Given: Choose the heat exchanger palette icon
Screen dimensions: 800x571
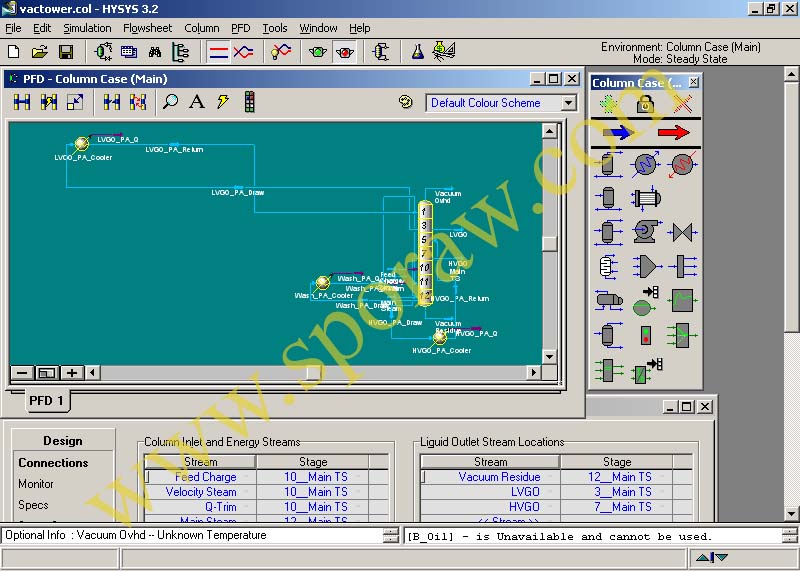Looking at the screenshot, I should pos(645,198).
